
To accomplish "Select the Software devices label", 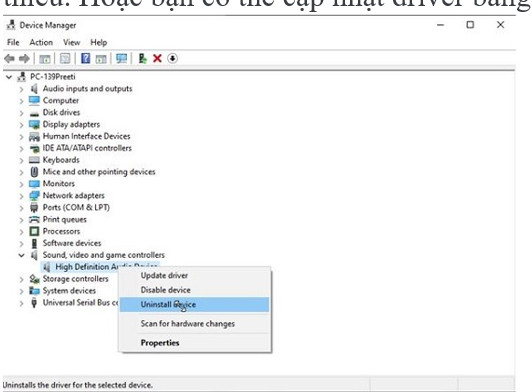I will pos(72,243).
